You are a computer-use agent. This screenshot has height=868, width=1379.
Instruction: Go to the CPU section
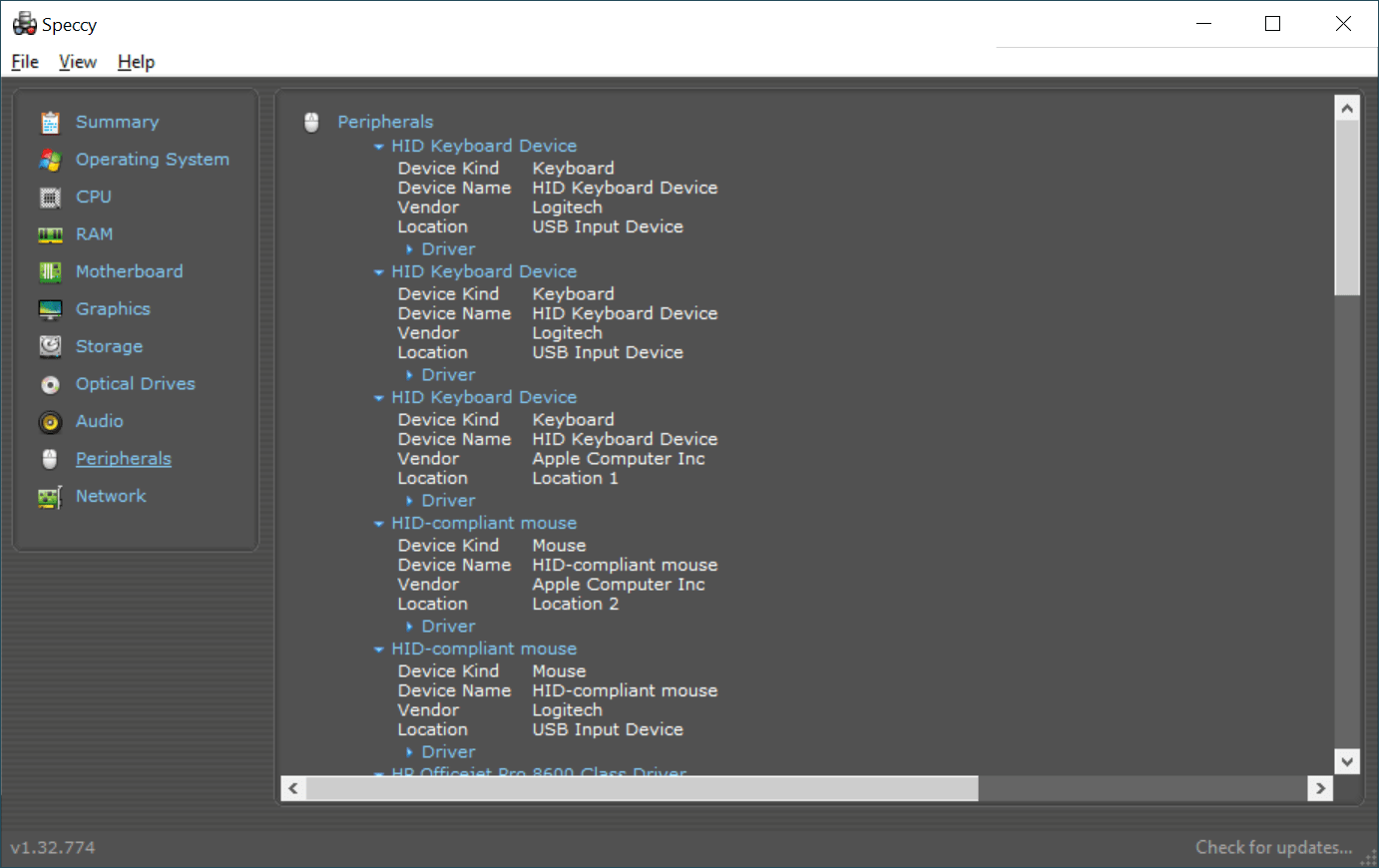(x=94, y=197)
